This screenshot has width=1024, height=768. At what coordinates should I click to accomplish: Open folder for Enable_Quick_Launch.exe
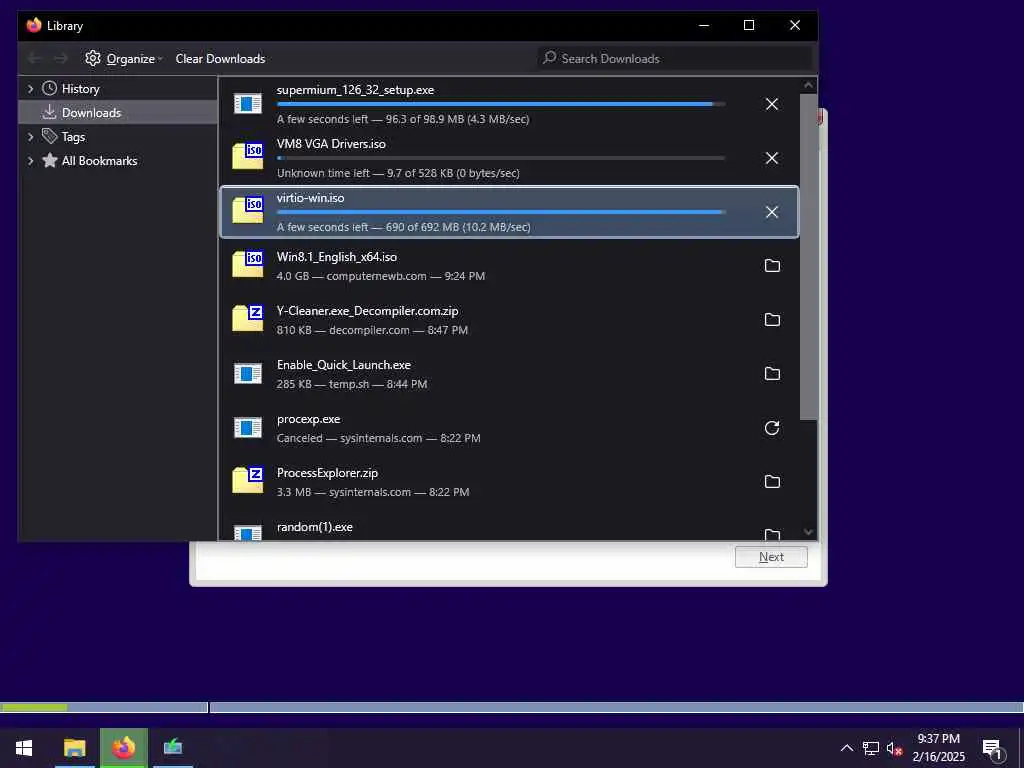772,374
